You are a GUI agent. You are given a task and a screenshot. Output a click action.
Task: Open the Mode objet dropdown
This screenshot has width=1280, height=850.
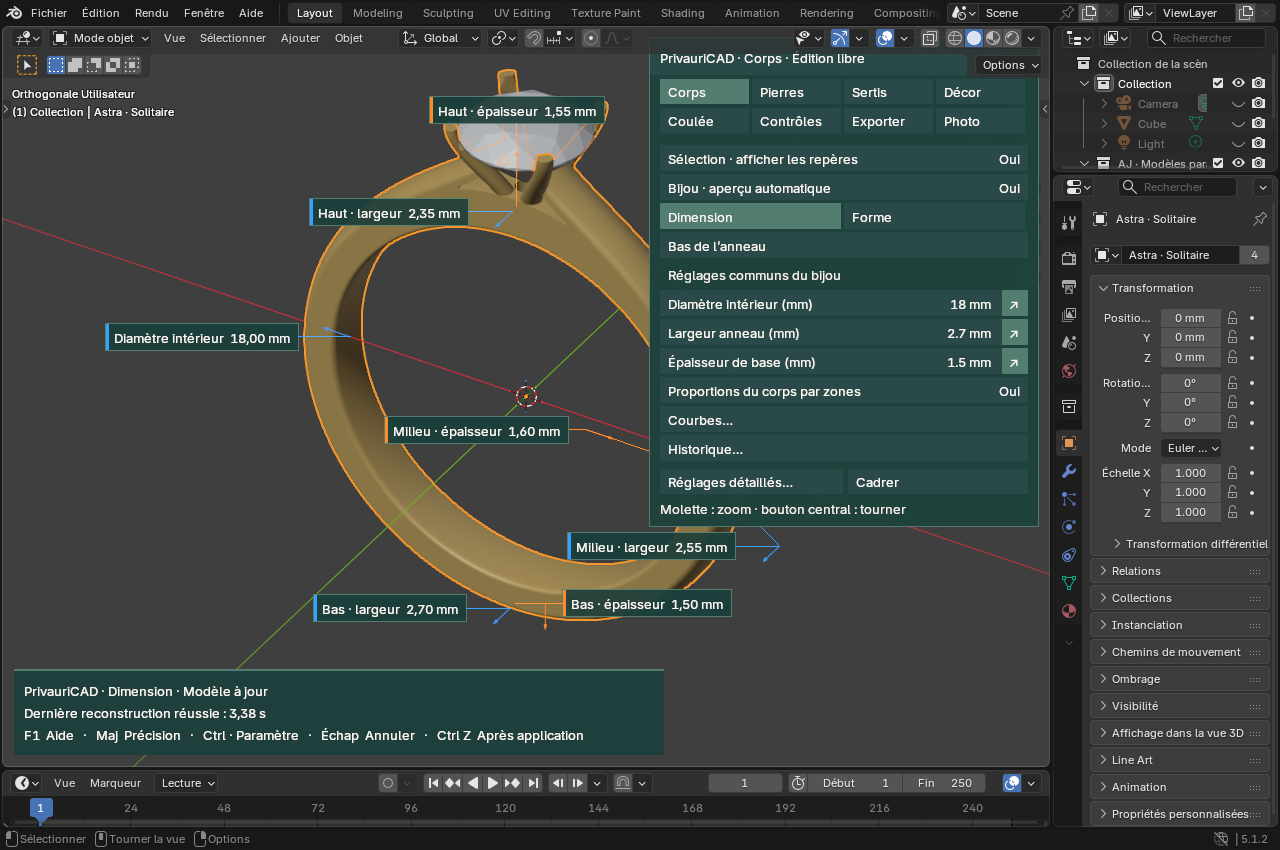101,38
